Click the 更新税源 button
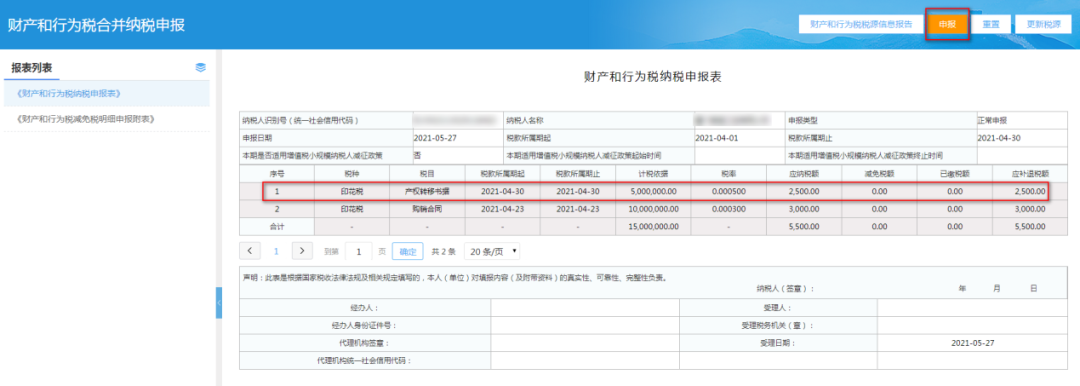This screenshot has width=1080, height=386. pyautogui.click(x=1043, y=24)
